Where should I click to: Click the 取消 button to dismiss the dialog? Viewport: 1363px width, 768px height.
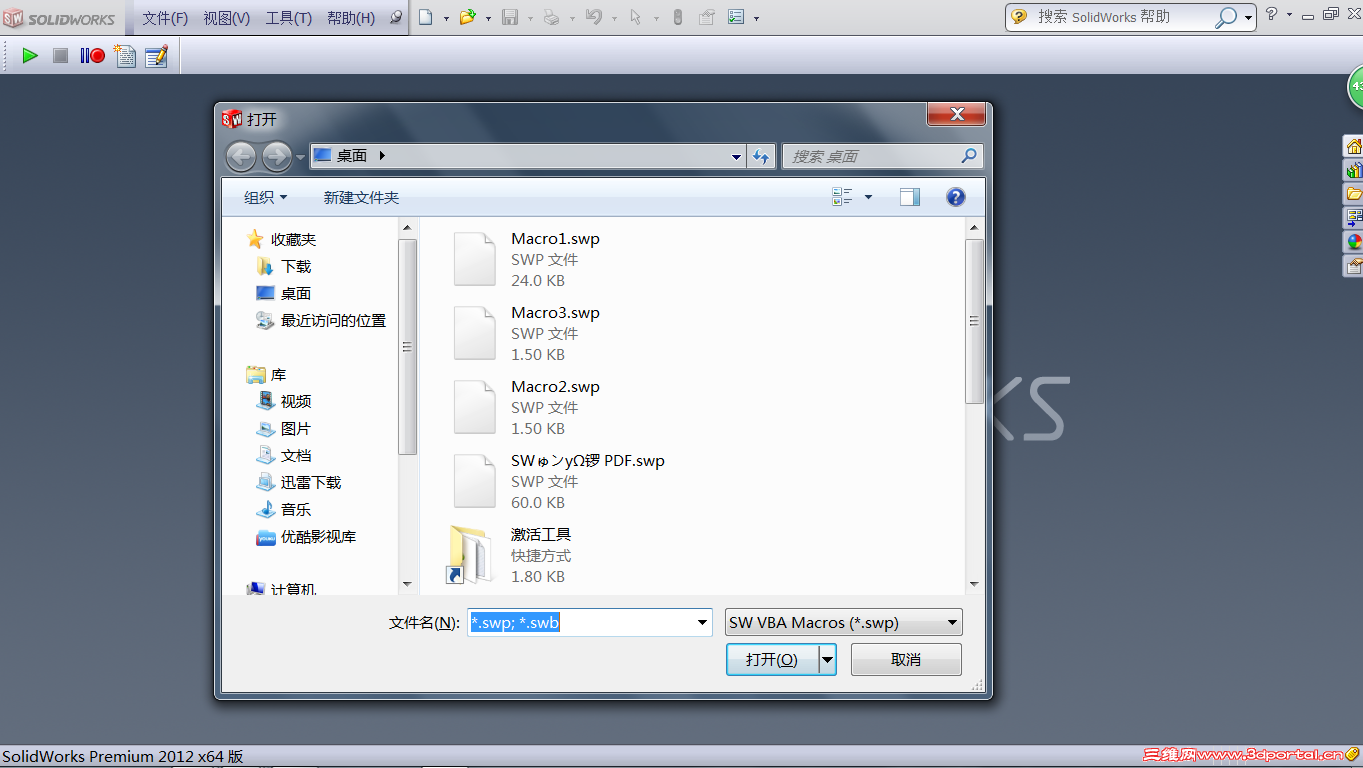905,659
